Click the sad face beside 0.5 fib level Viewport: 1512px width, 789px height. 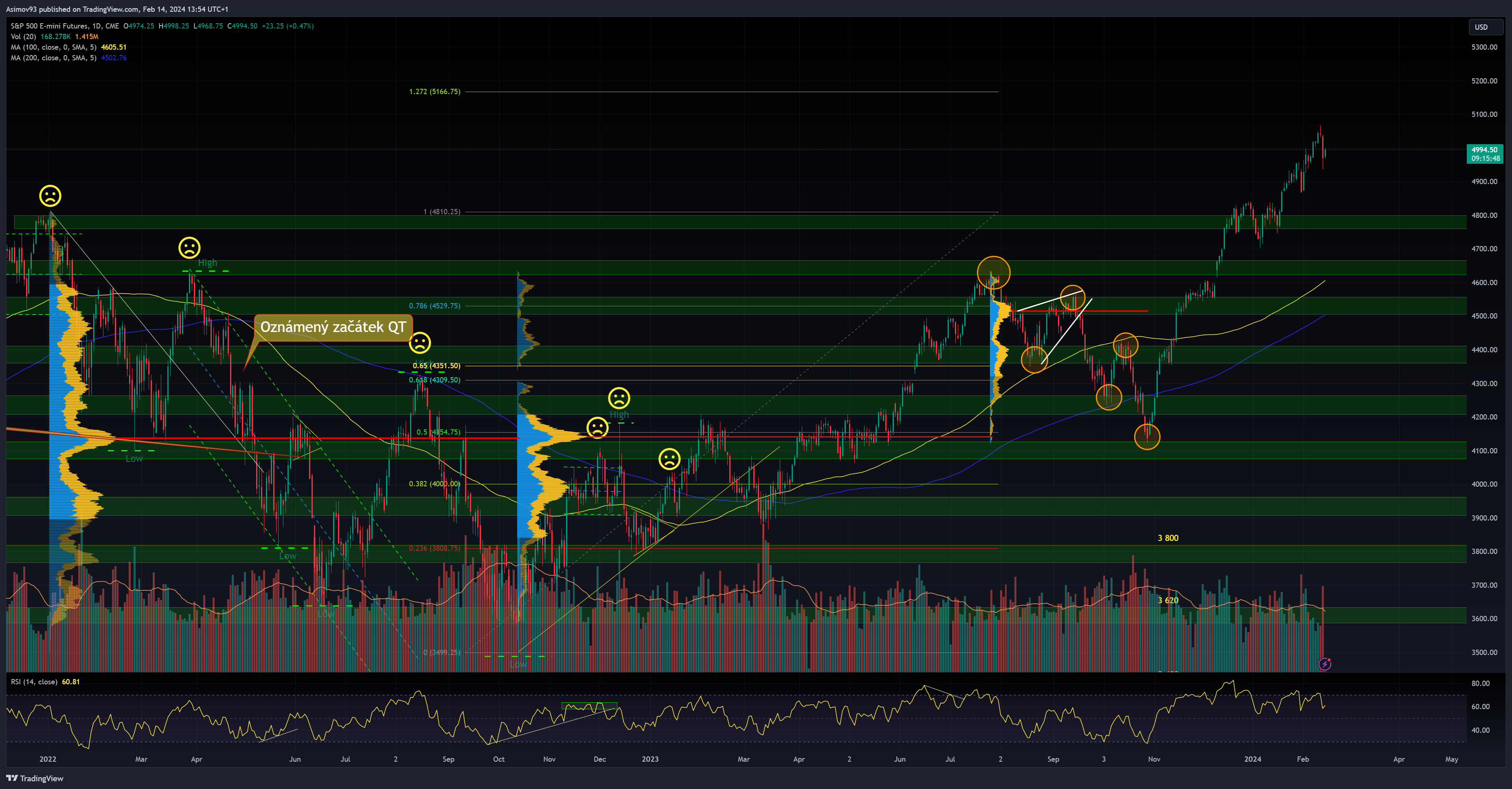pos(597,427)
